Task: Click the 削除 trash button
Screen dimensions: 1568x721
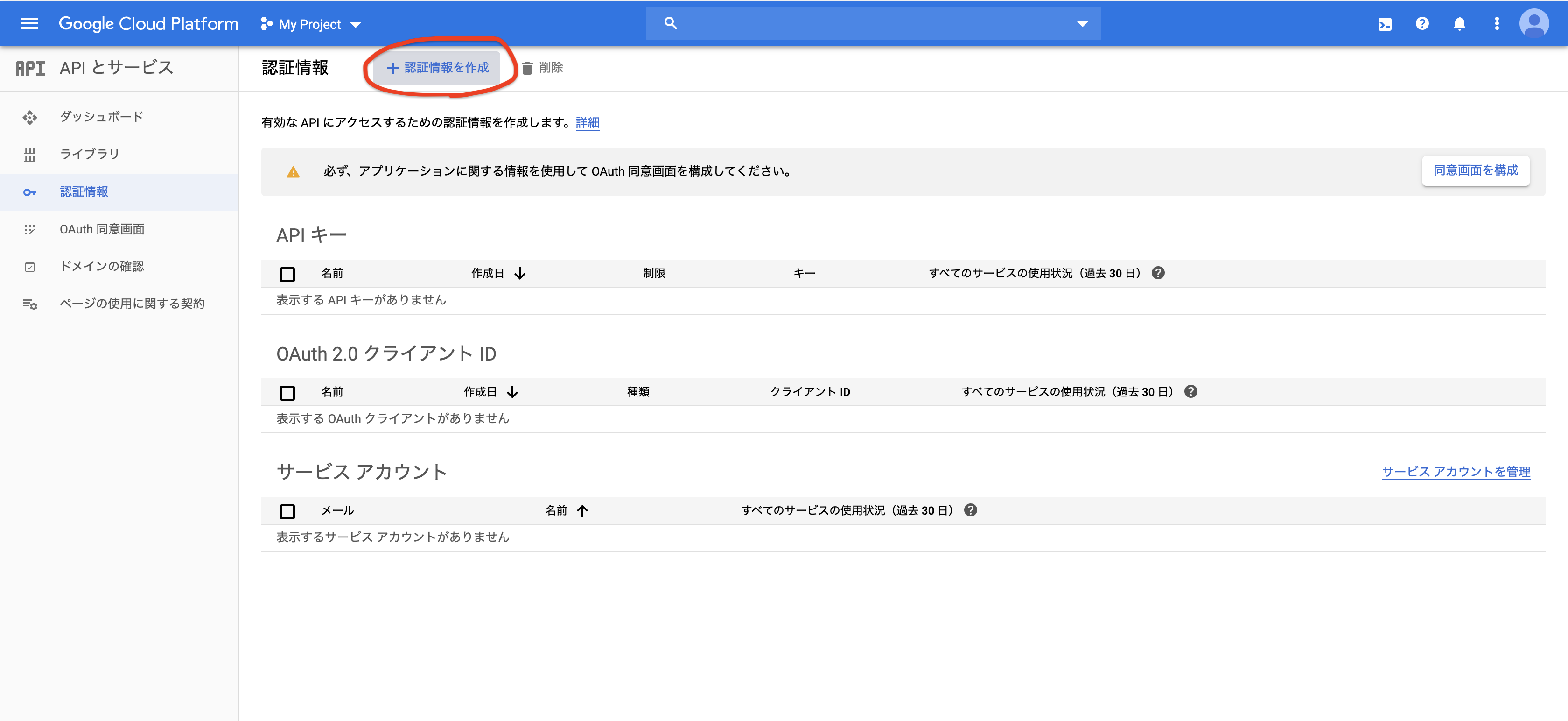Action: point(542,68)
